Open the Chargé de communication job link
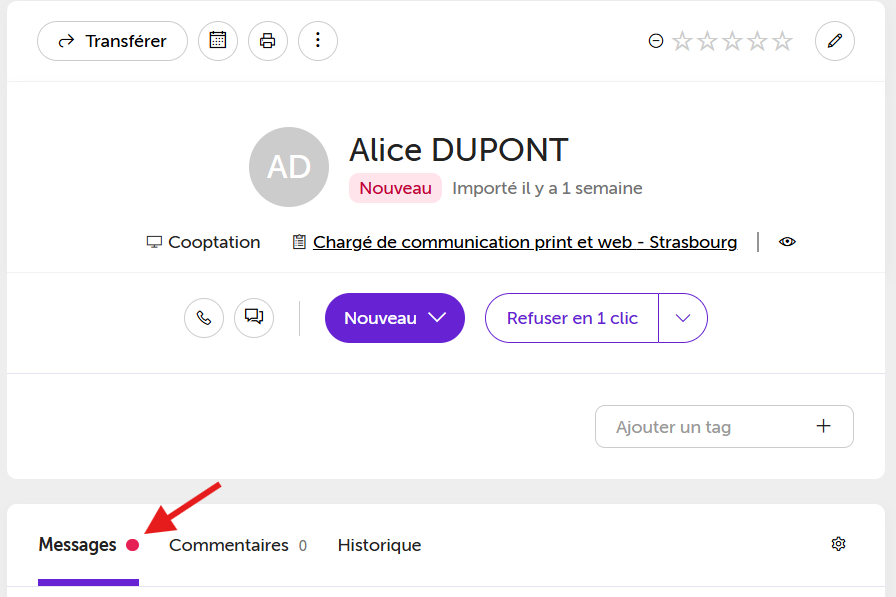 click(x=525, y=242)
